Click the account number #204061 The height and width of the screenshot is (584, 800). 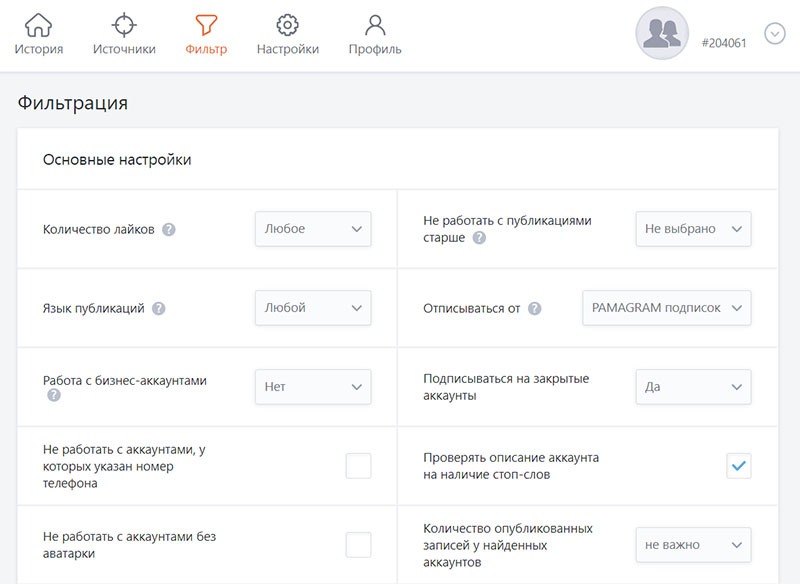(723, 43)
